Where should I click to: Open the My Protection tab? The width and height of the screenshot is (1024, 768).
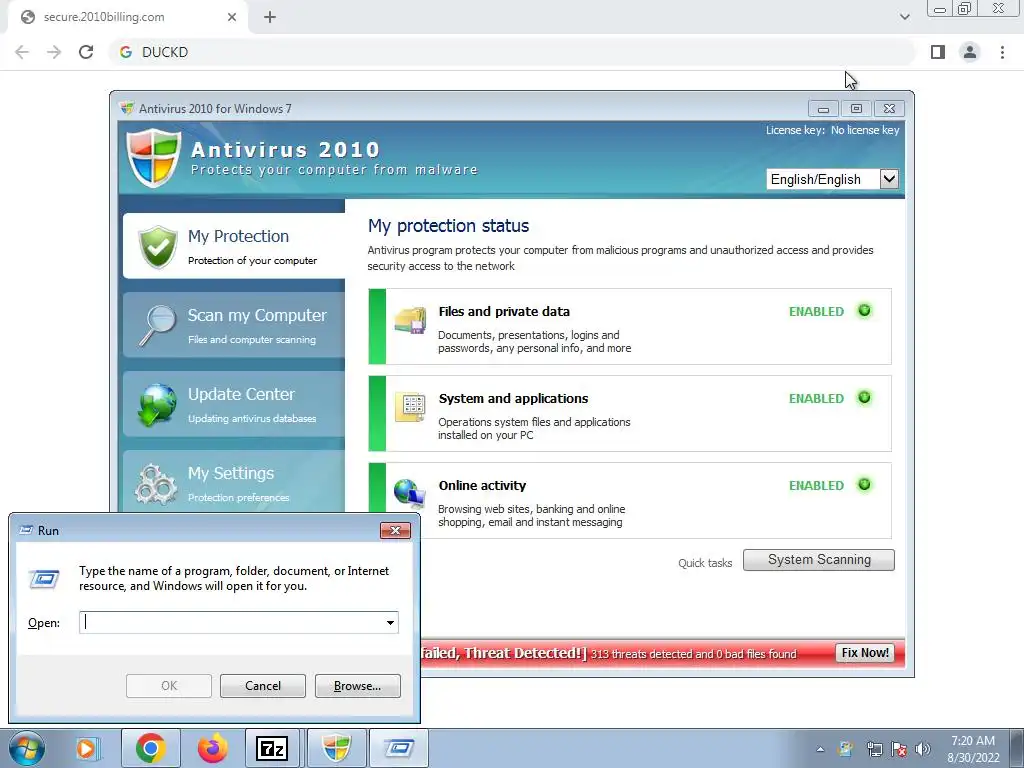click(x=234, y=246)
